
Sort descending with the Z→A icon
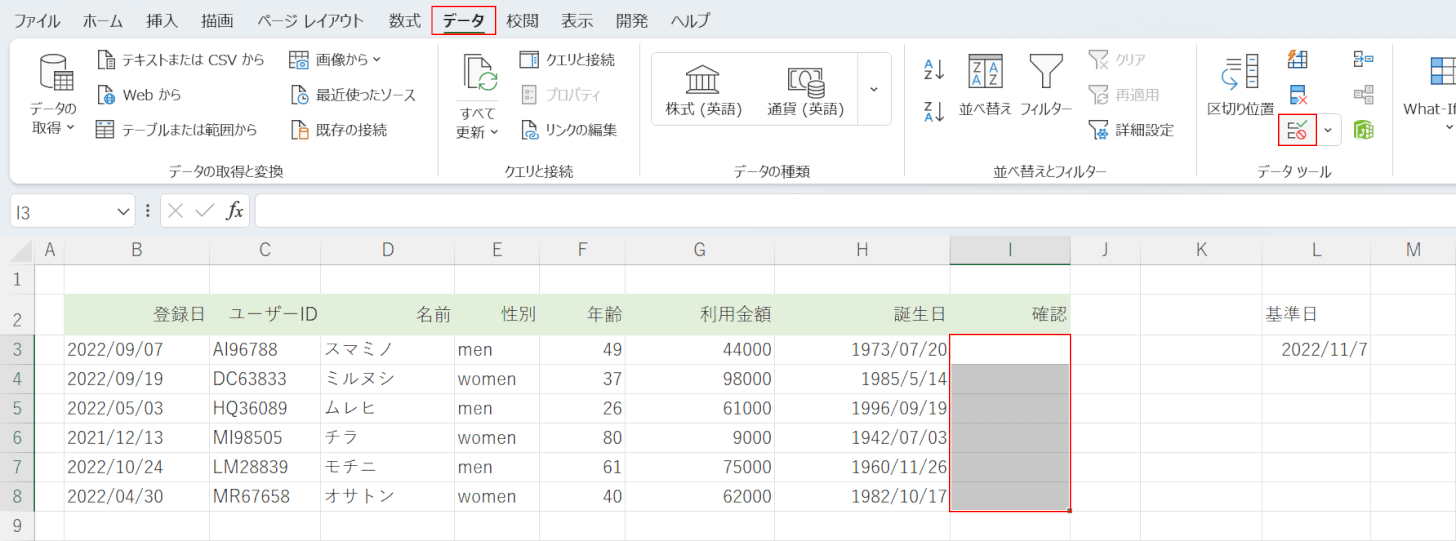pos(933,111)
